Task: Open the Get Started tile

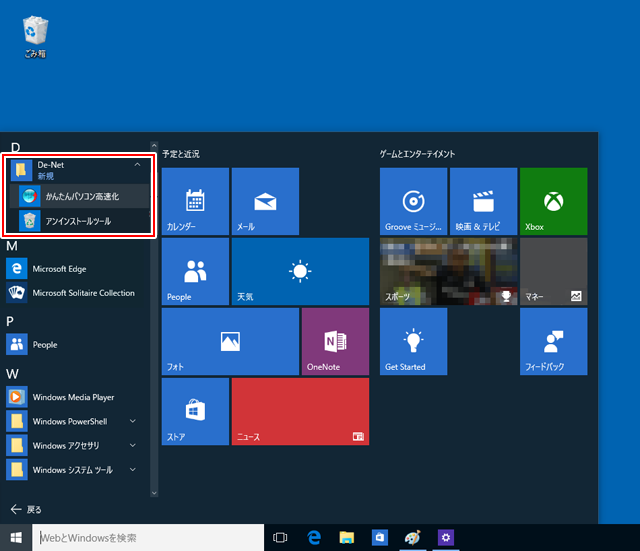Action: pyautogui.click(x=413, y=342)
